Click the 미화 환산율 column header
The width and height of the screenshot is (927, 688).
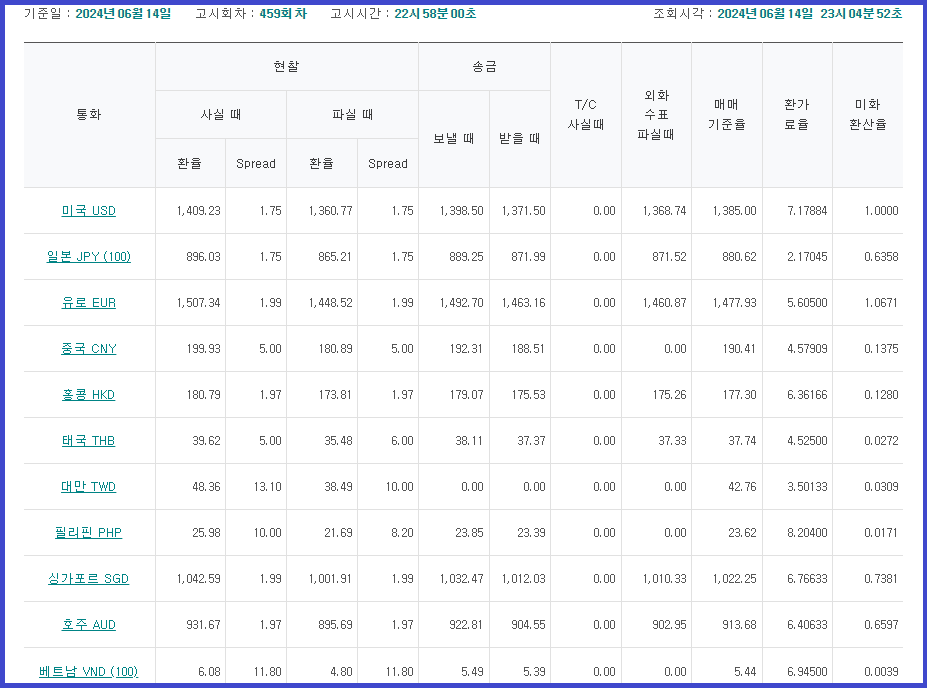coord(868,115)
